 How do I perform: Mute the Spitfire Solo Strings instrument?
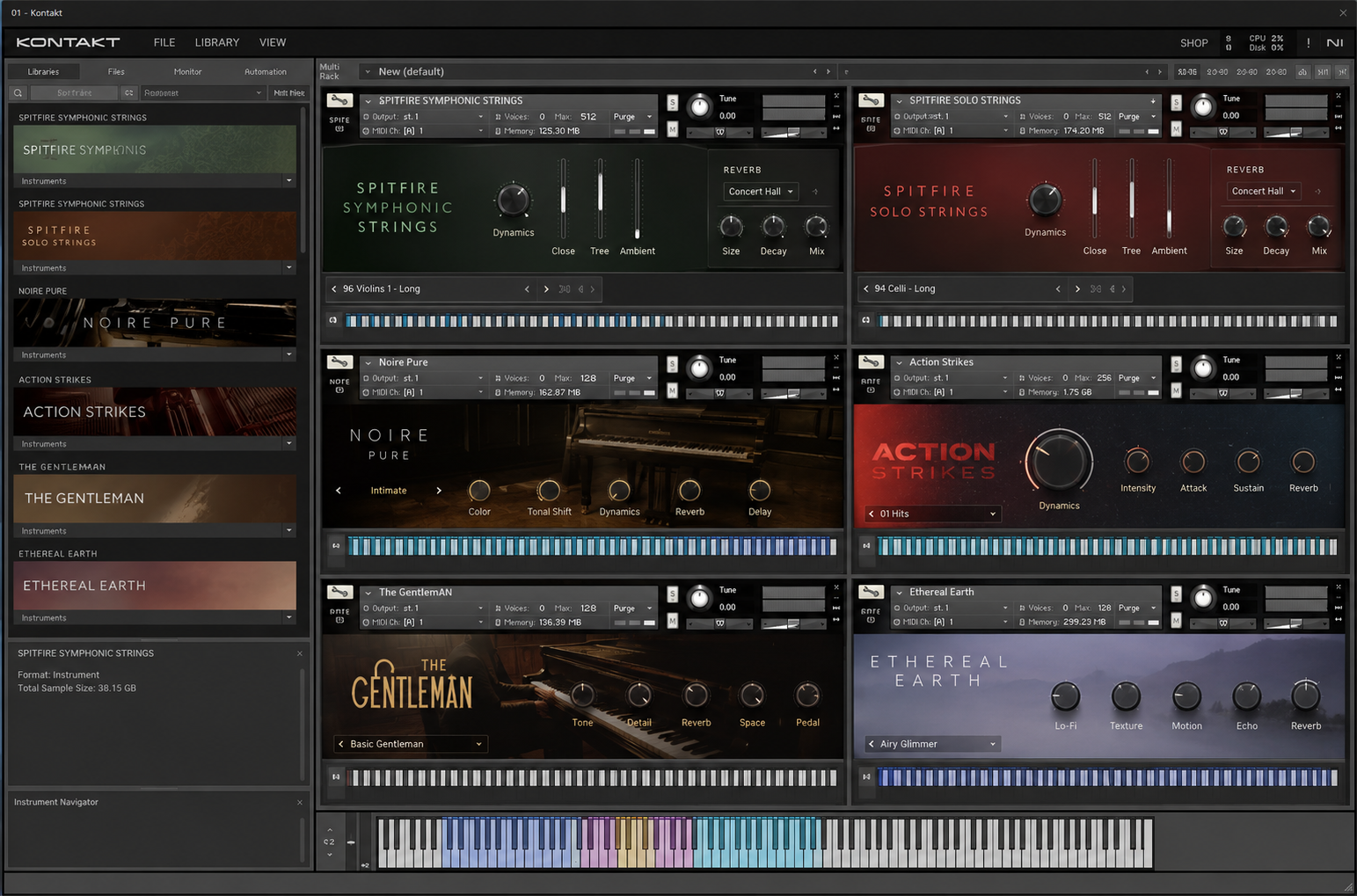pyautogui.click(x=1176, y=129)
